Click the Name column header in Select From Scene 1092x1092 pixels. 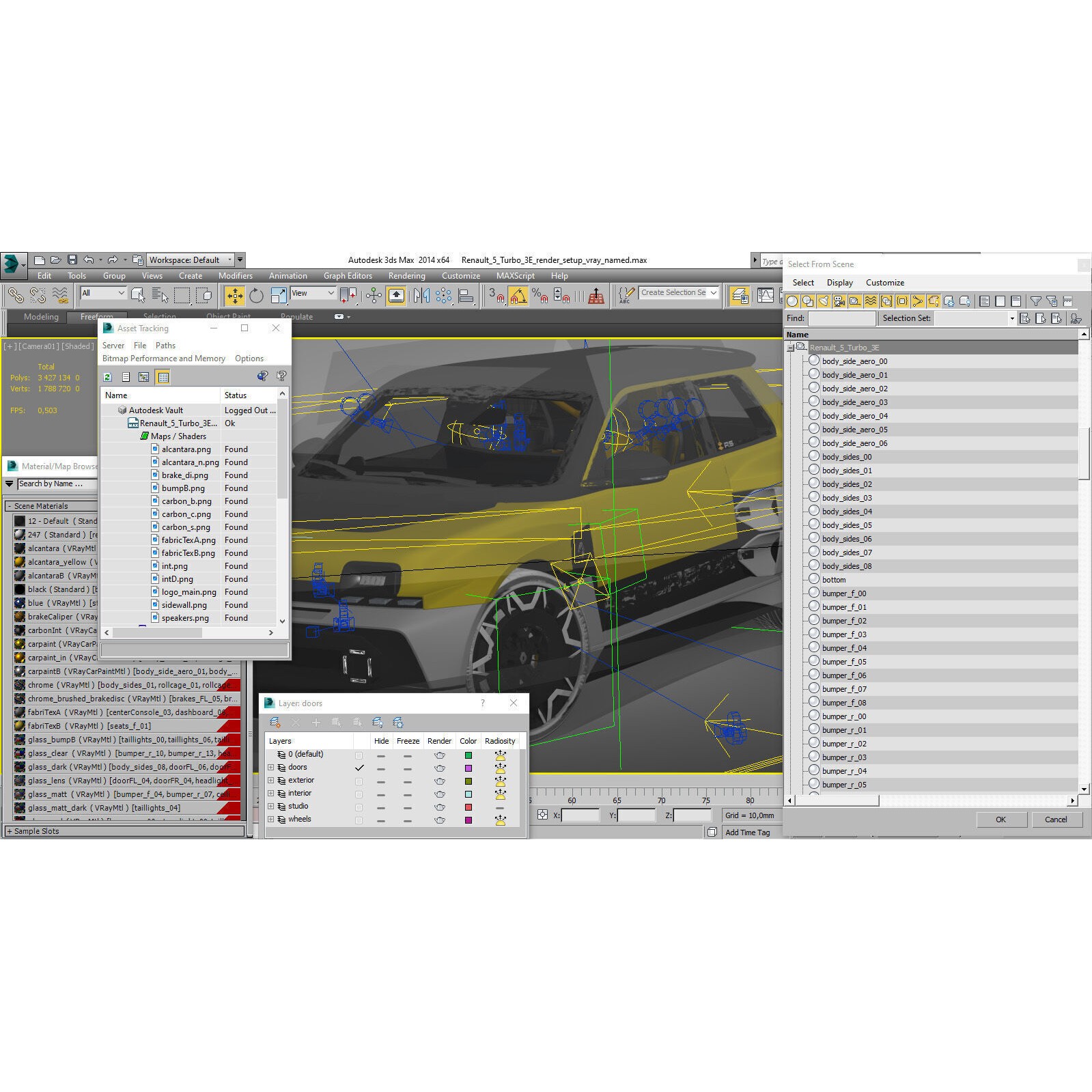tap(932, 335)
